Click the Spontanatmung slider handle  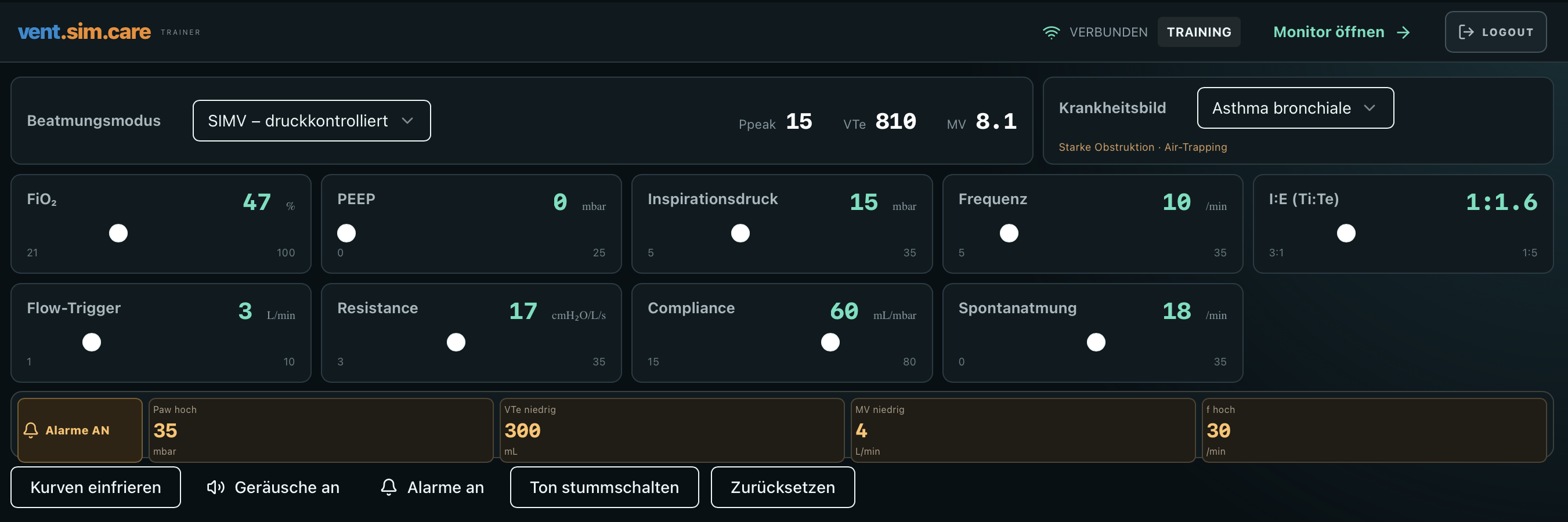(x=1096, y=342)
